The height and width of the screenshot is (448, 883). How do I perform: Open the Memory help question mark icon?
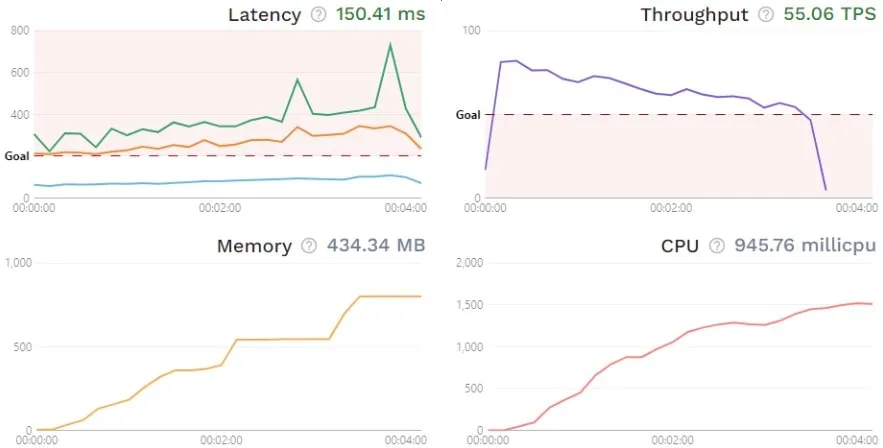pyautogui.click(x=309, y=246)
